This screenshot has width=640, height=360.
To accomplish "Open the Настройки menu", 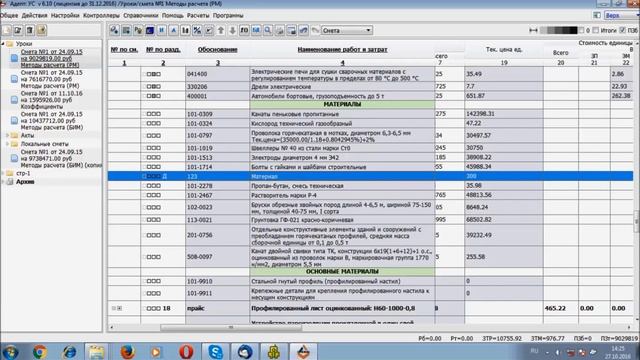I will tap(65, 16).
